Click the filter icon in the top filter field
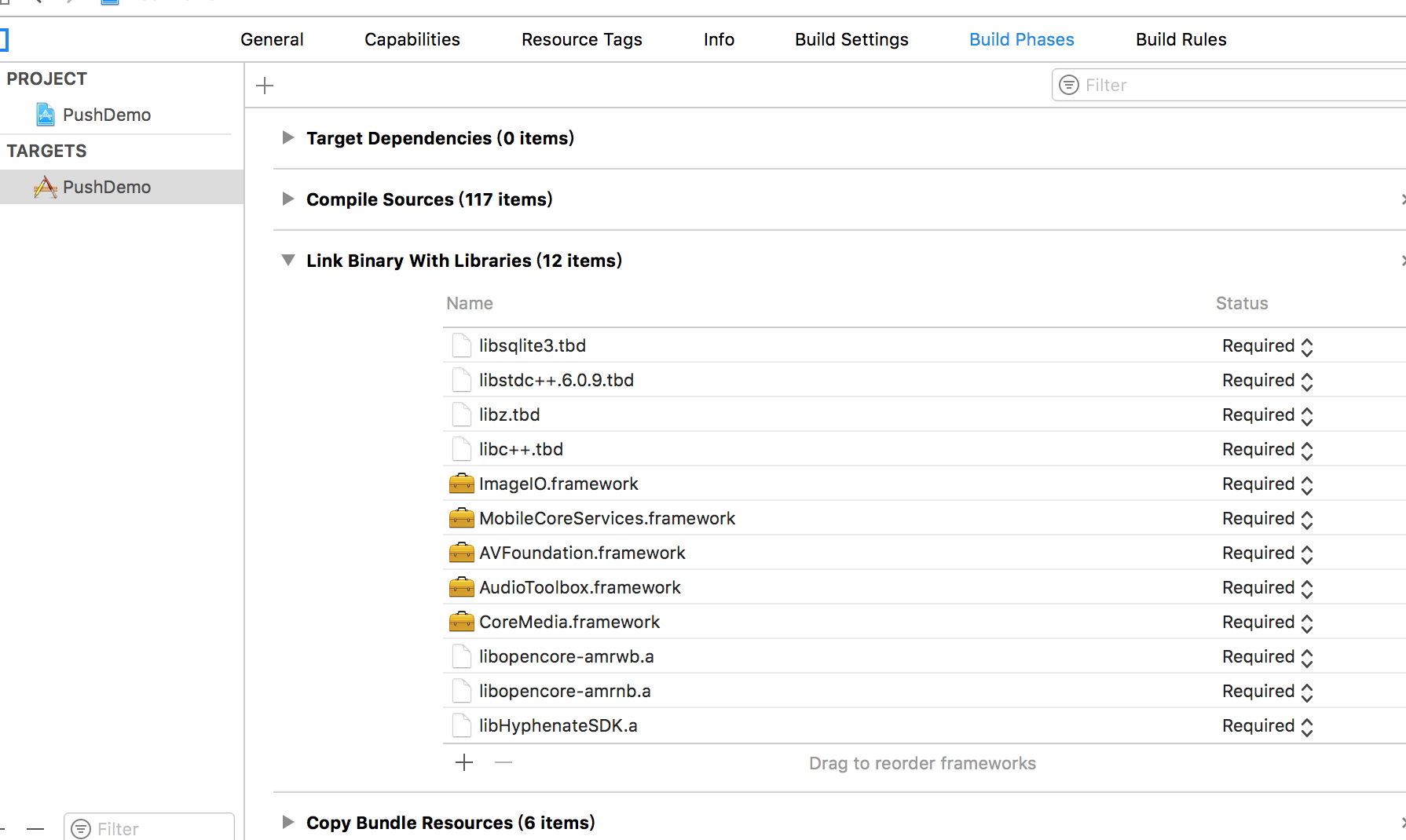Viewport: 1406px width, 840px height. (1069, 85)
